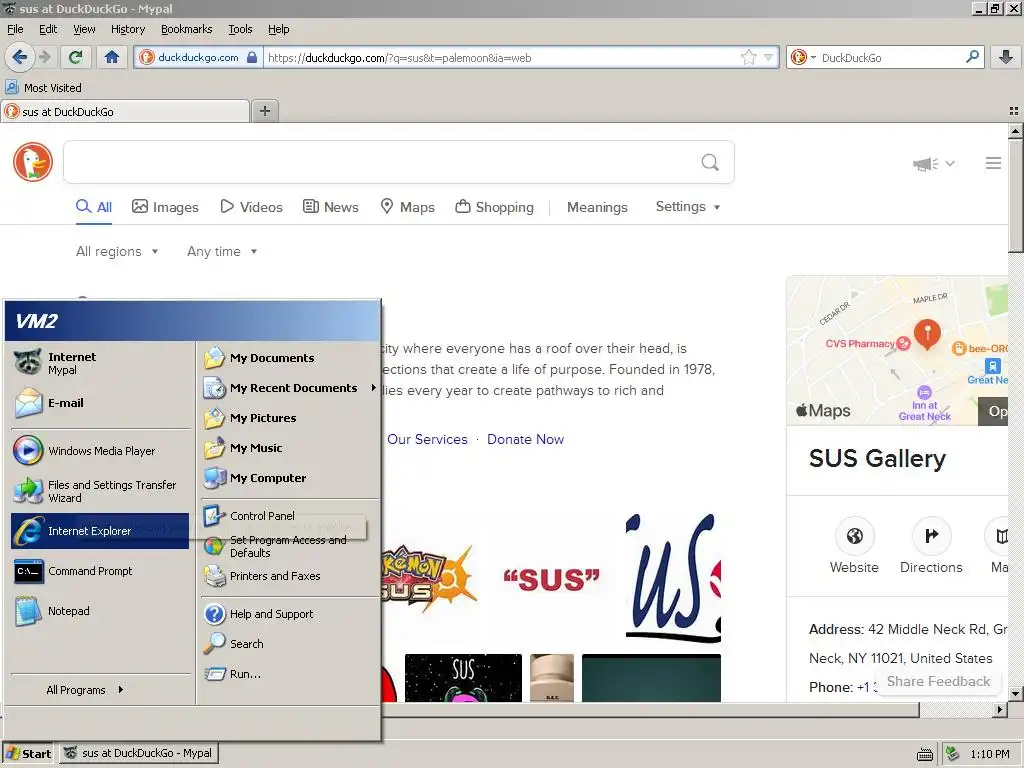Submit search with DuckDuckGo magnifier icon
Image resolution: width=1024 pixels, height=768 pixels.
click(710, 162)
